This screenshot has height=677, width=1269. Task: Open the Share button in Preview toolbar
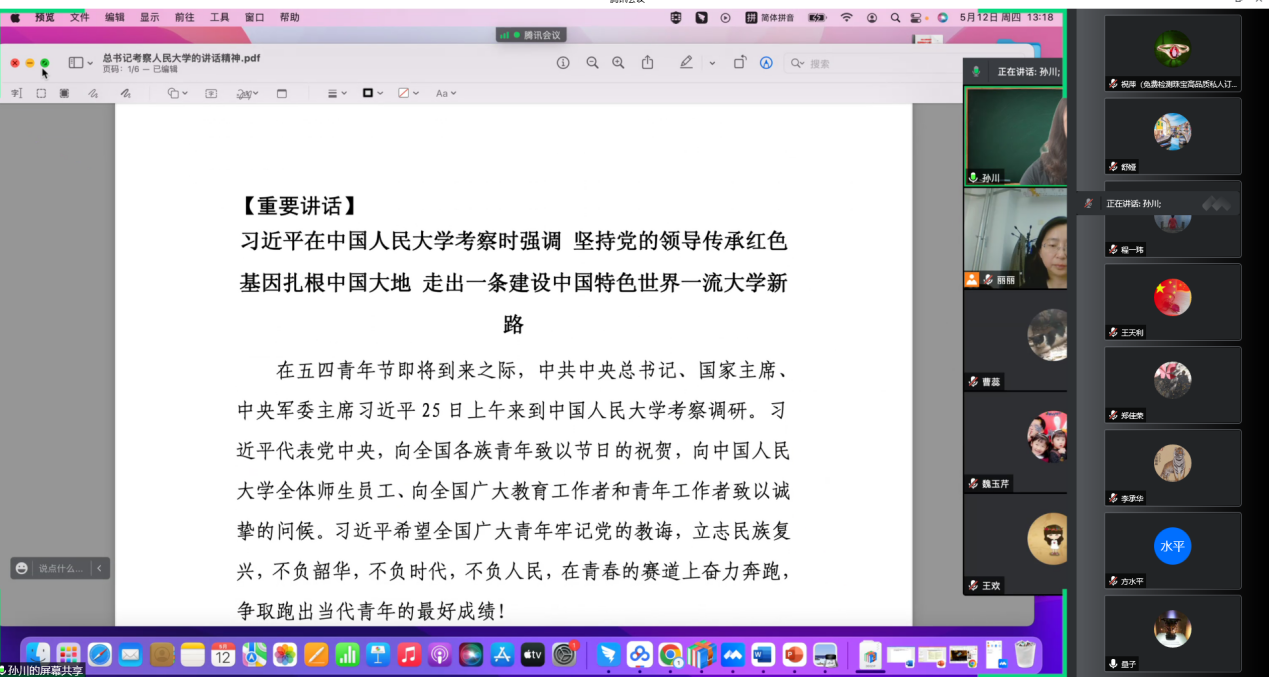pyautogui.click(x=647, y=62)
